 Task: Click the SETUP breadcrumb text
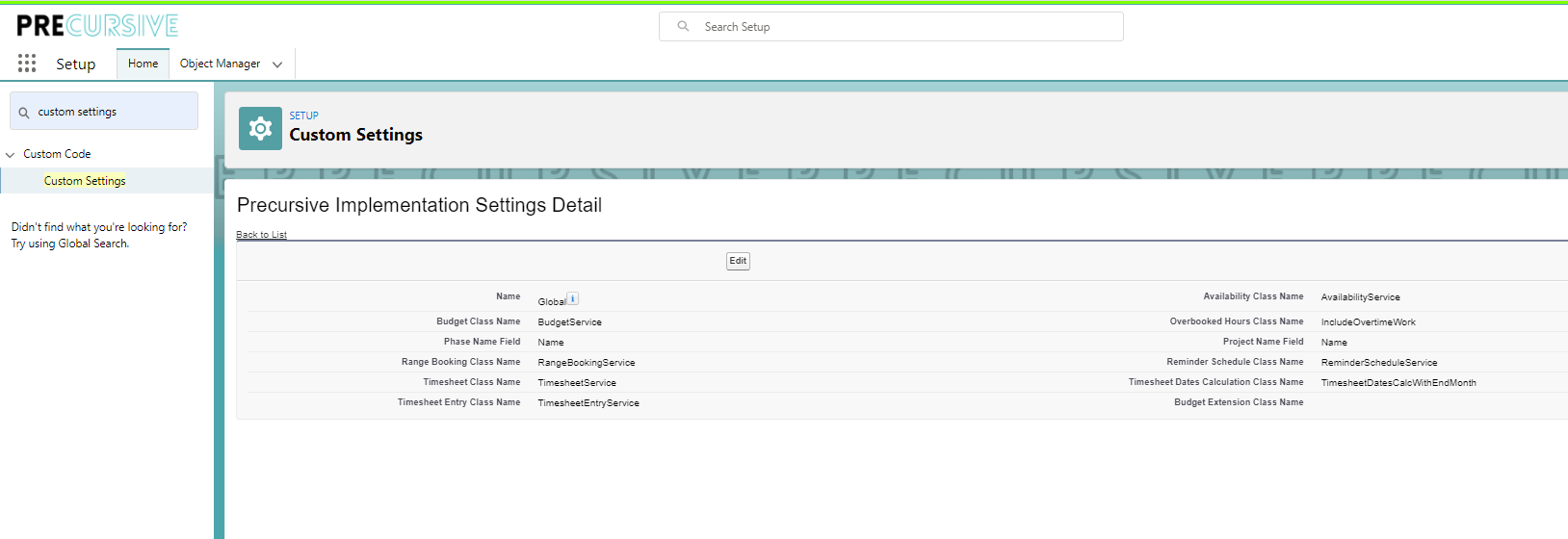[x=303, y=115]
